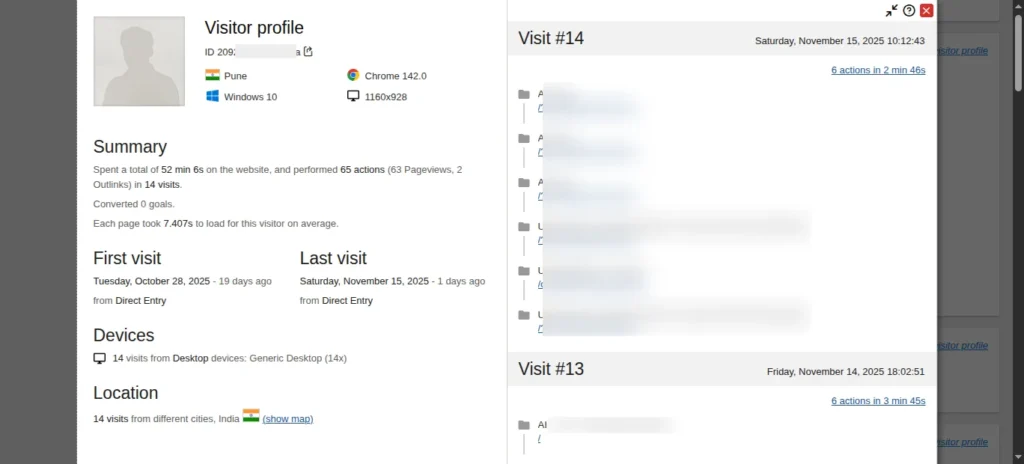Click the topmost background "visitor profile" link
The width and height of the screenshot is (1024, 464).
tap(962, 50)
